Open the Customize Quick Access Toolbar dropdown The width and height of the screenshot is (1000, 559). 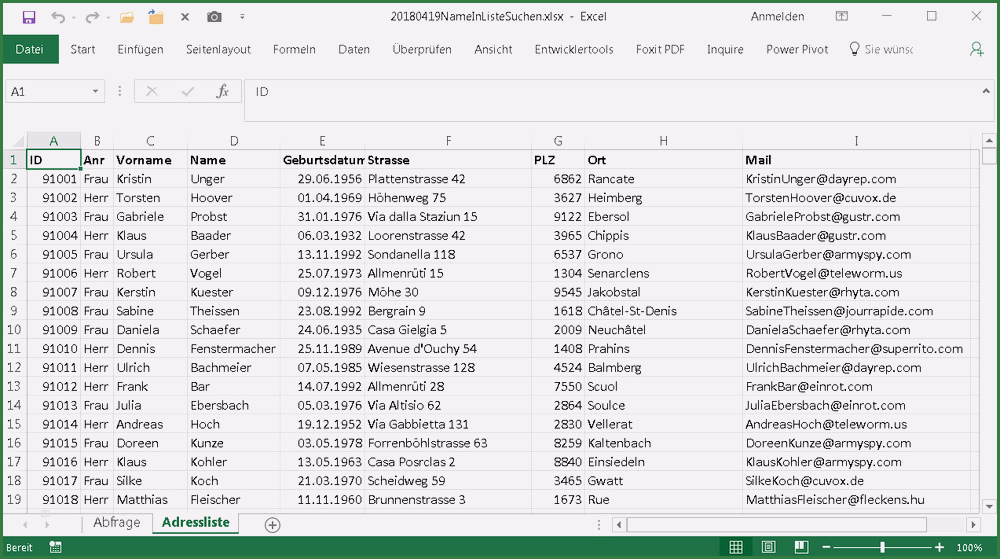(x=242, y=17)
